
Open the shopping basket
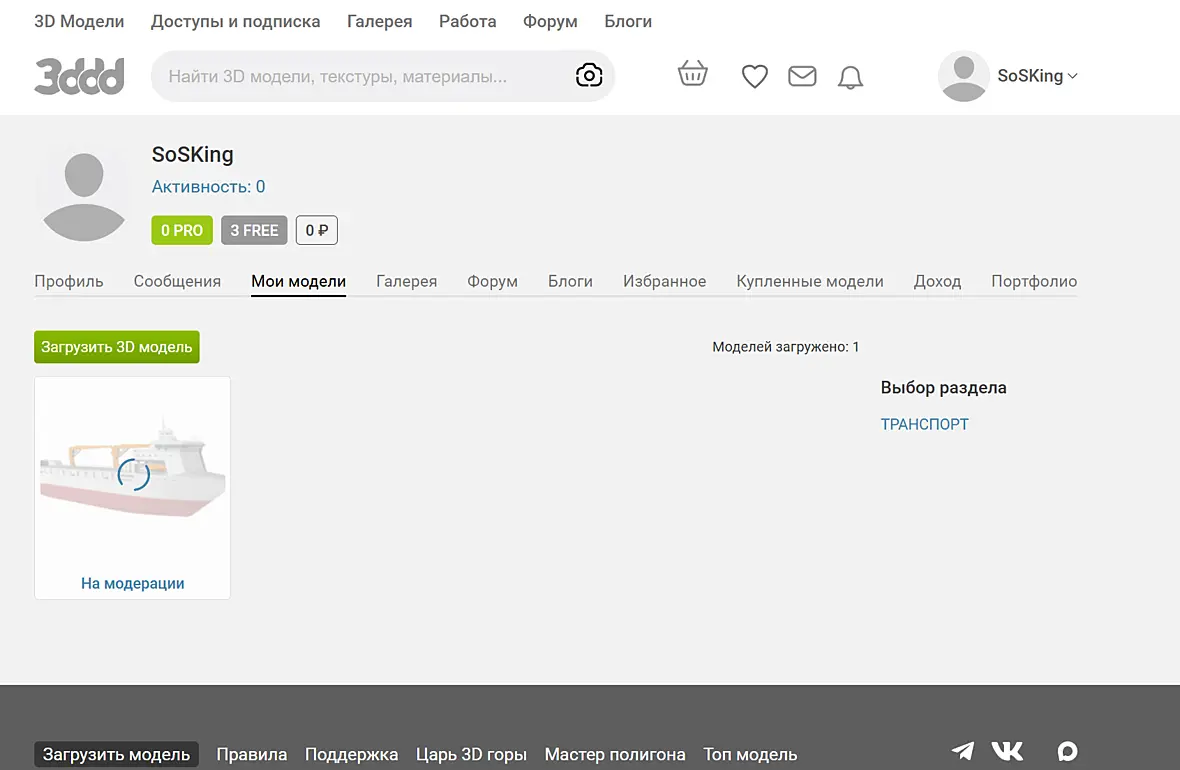[x=692, y=74]
